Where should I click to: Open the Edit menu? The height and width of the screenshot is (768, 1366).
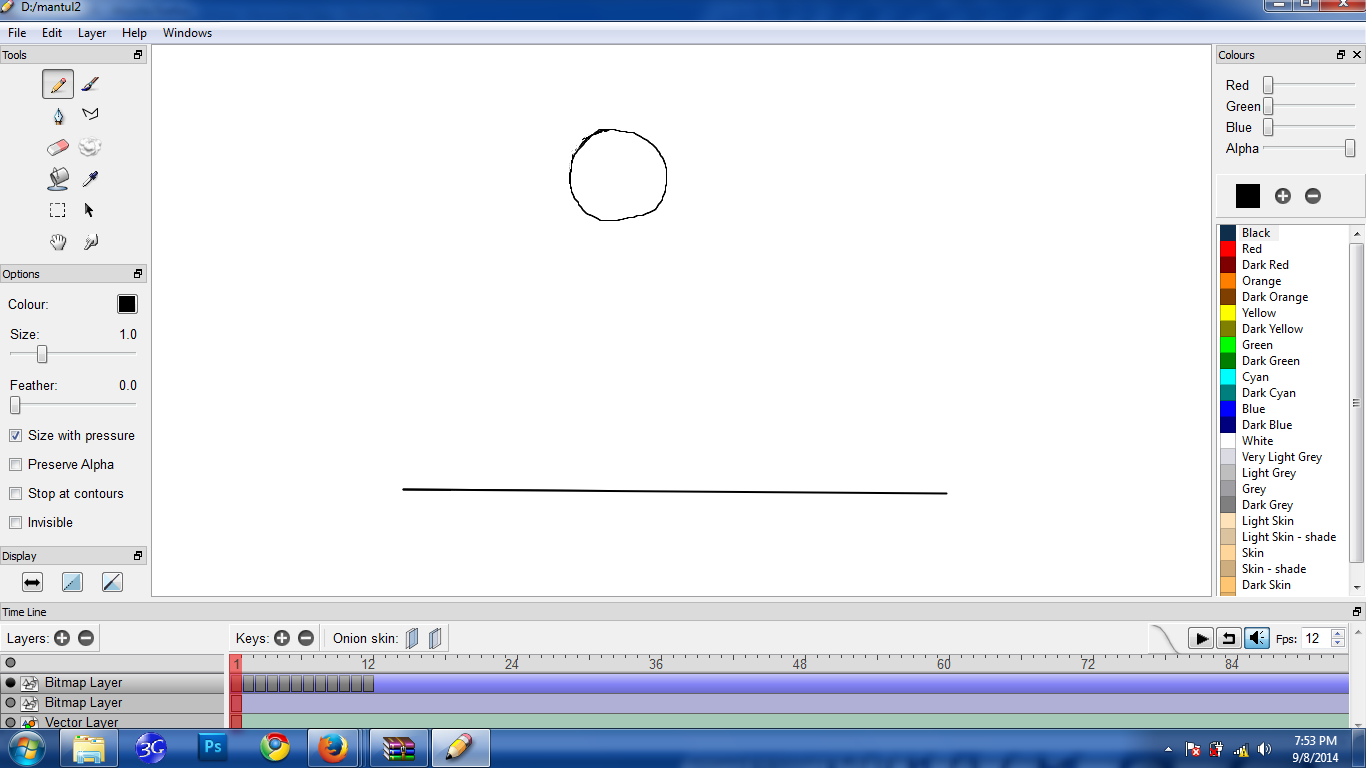click(52, 33)
